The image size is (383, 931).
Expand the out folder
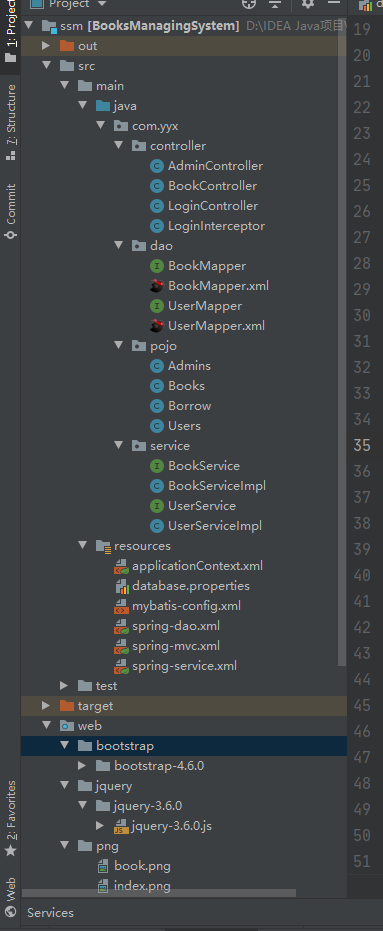(46, 46)
